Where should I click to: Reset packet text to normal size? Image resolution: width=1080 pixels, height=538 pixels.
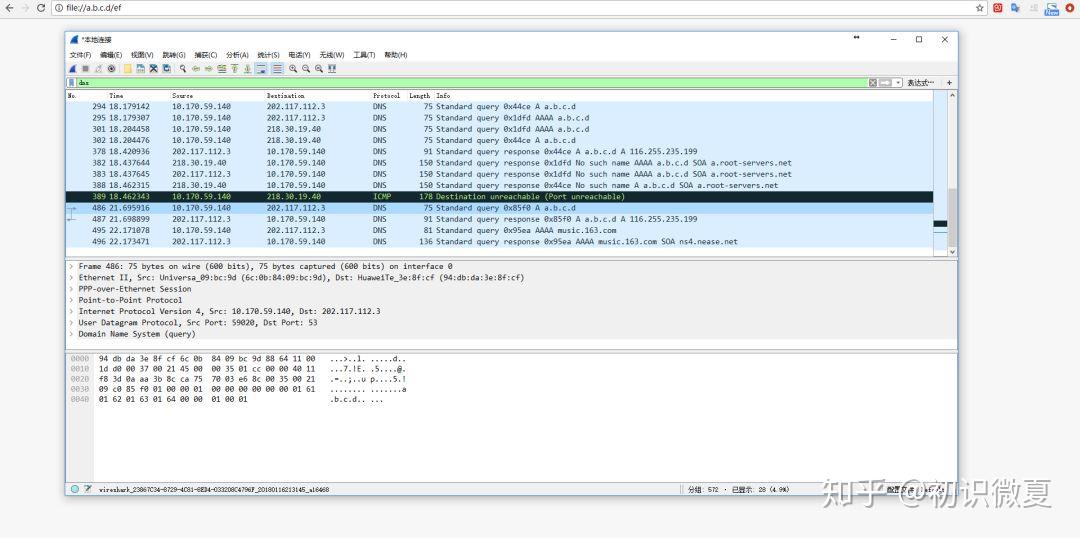point(319,69)
